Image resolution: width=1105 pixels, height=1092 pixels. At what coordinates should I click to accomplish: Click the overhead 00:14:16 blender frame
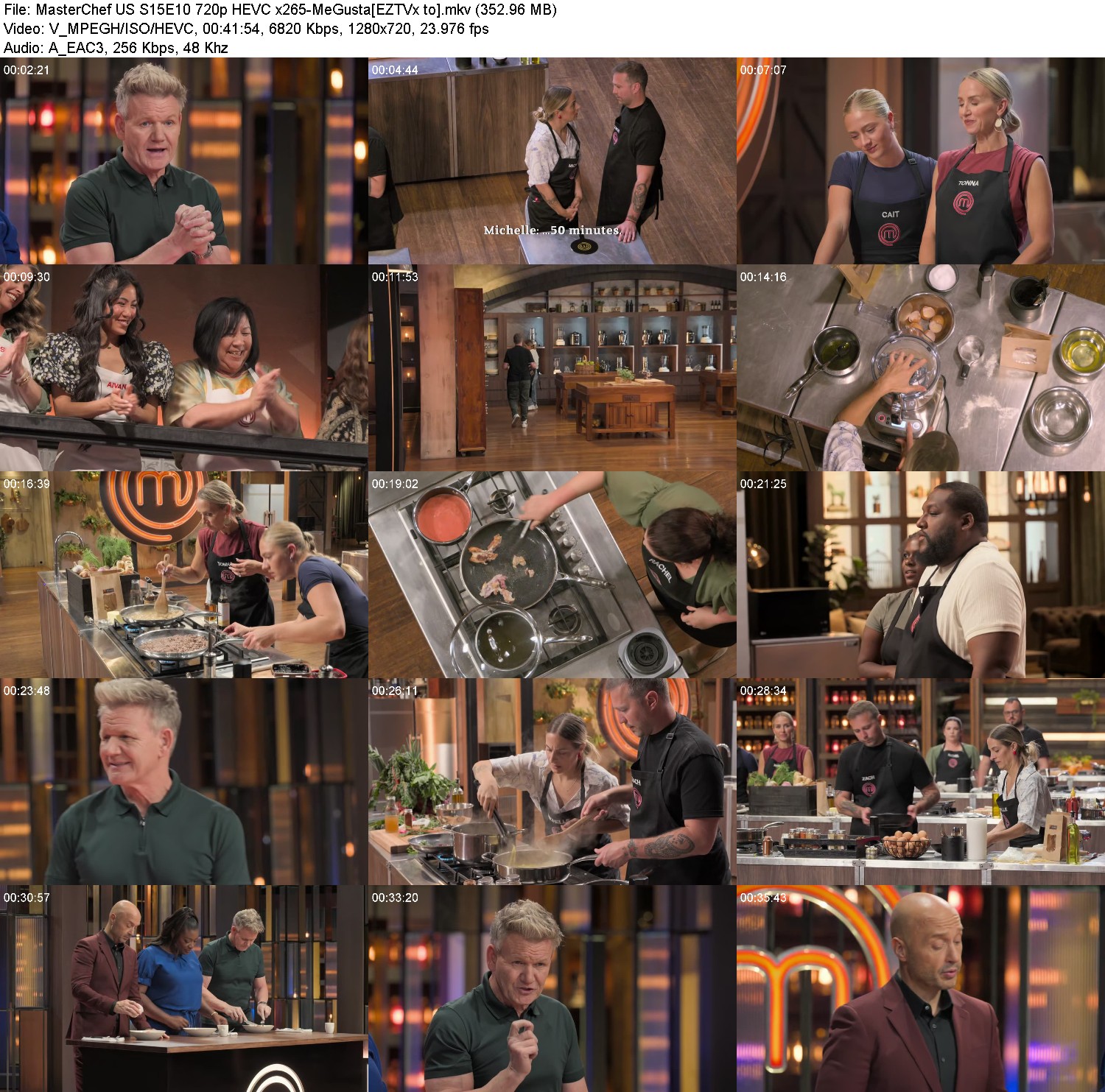tap(921, 368)
